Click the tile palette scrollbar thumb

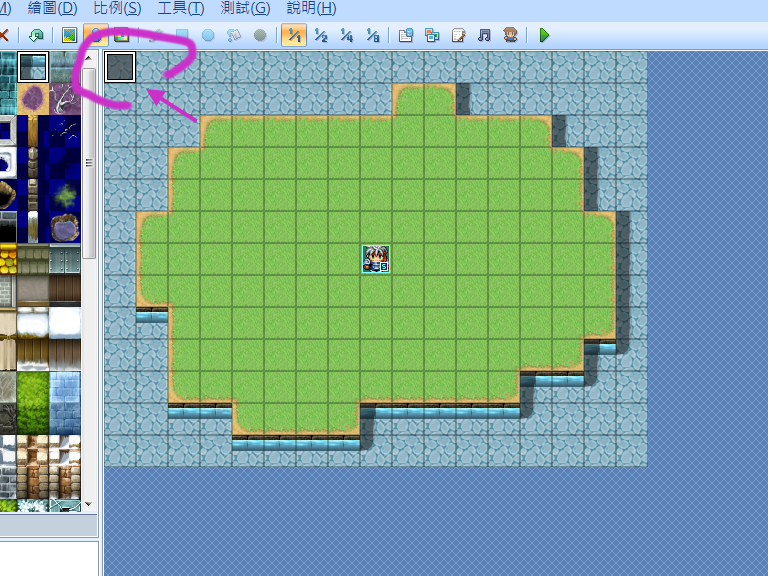[89, 163]
